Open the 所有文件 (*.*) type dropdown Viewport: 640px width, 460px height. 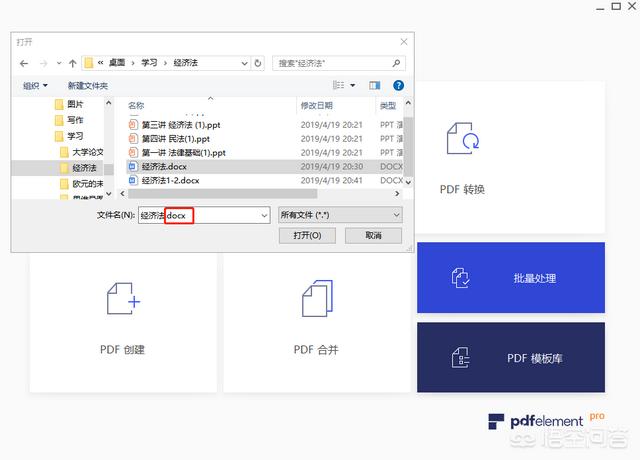tap(340, 215)
